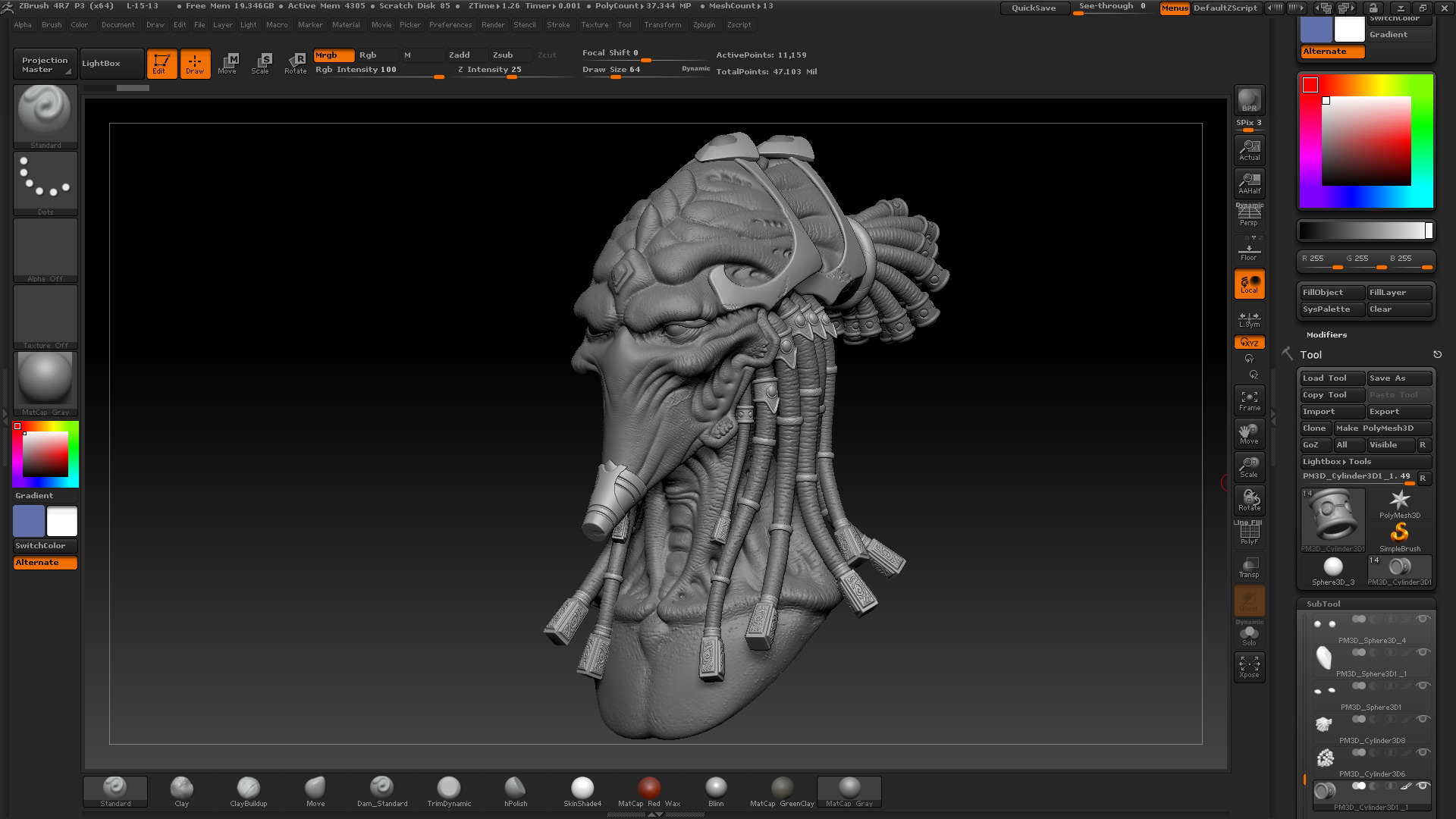Screen dimensions: 1456x819
Task: Toggle Solo mode
Action: 1249,635
